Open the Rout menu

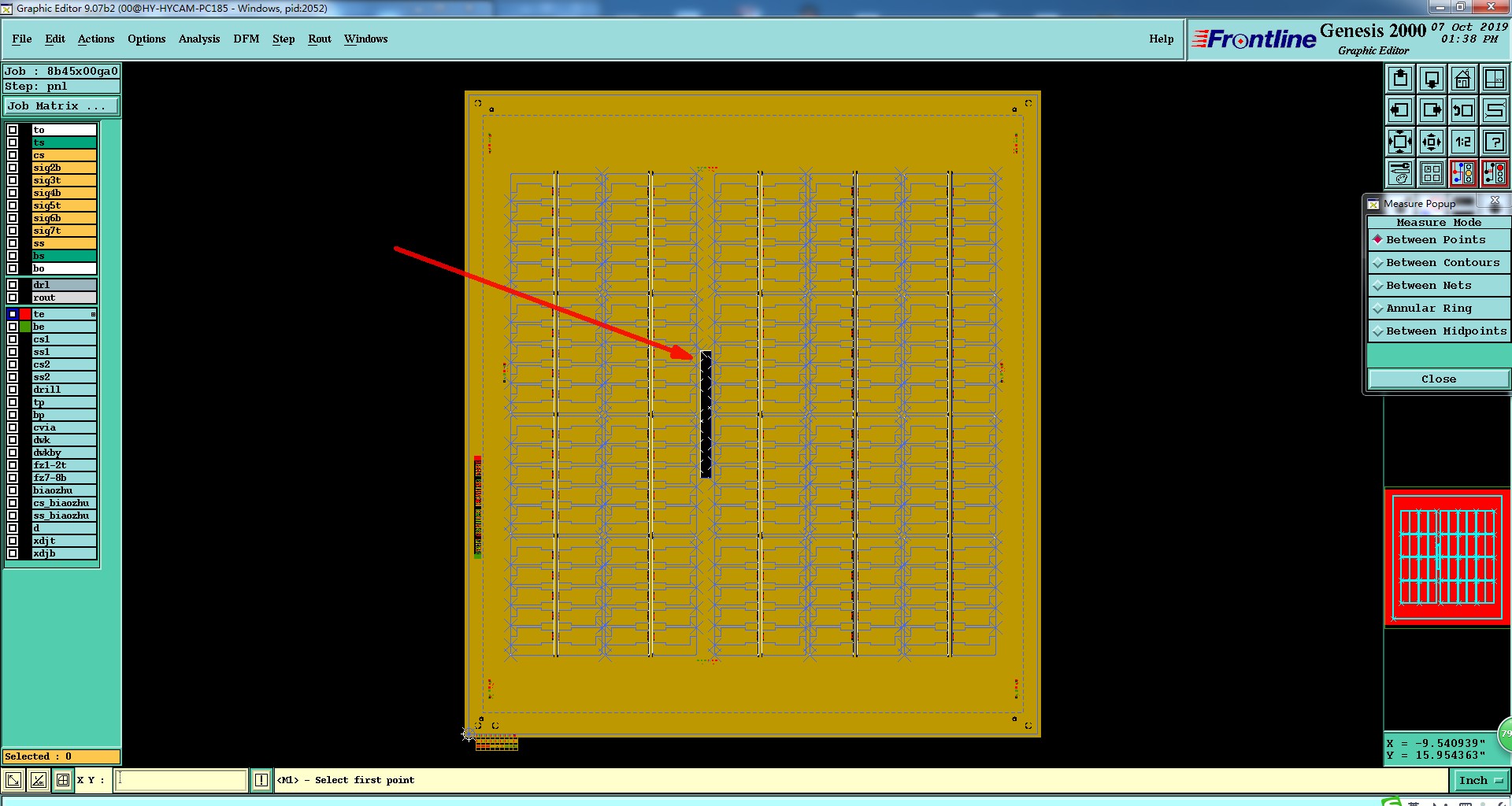tap(320, 39)
